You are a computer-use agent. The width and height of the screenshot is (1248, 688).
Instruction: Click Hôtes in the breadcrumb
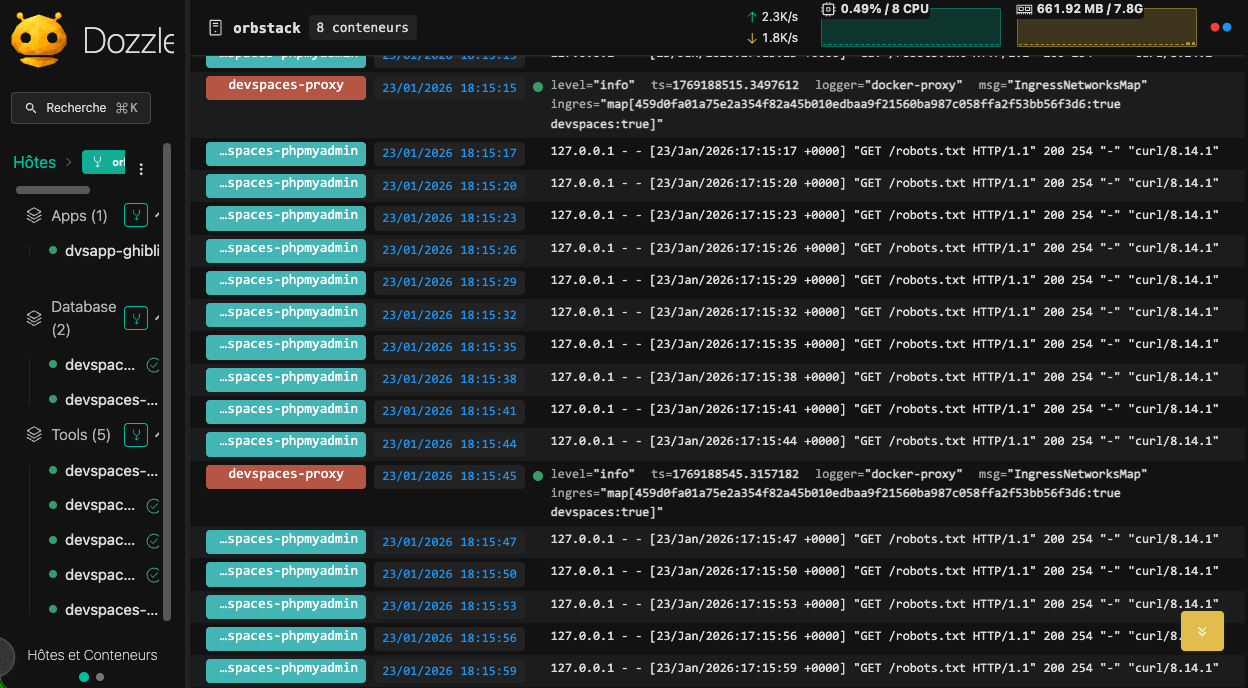click(x=34, y=161)
